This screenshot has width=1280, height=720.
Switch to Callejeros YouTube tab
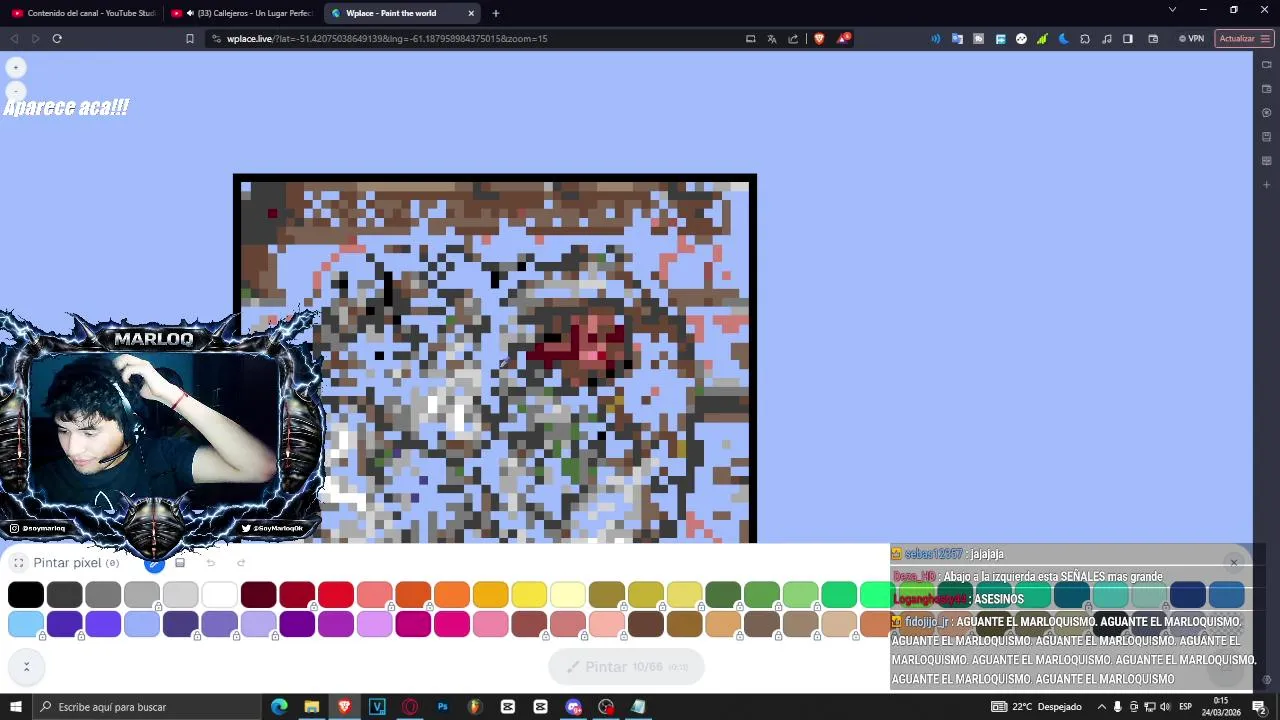tap(243, 13)
